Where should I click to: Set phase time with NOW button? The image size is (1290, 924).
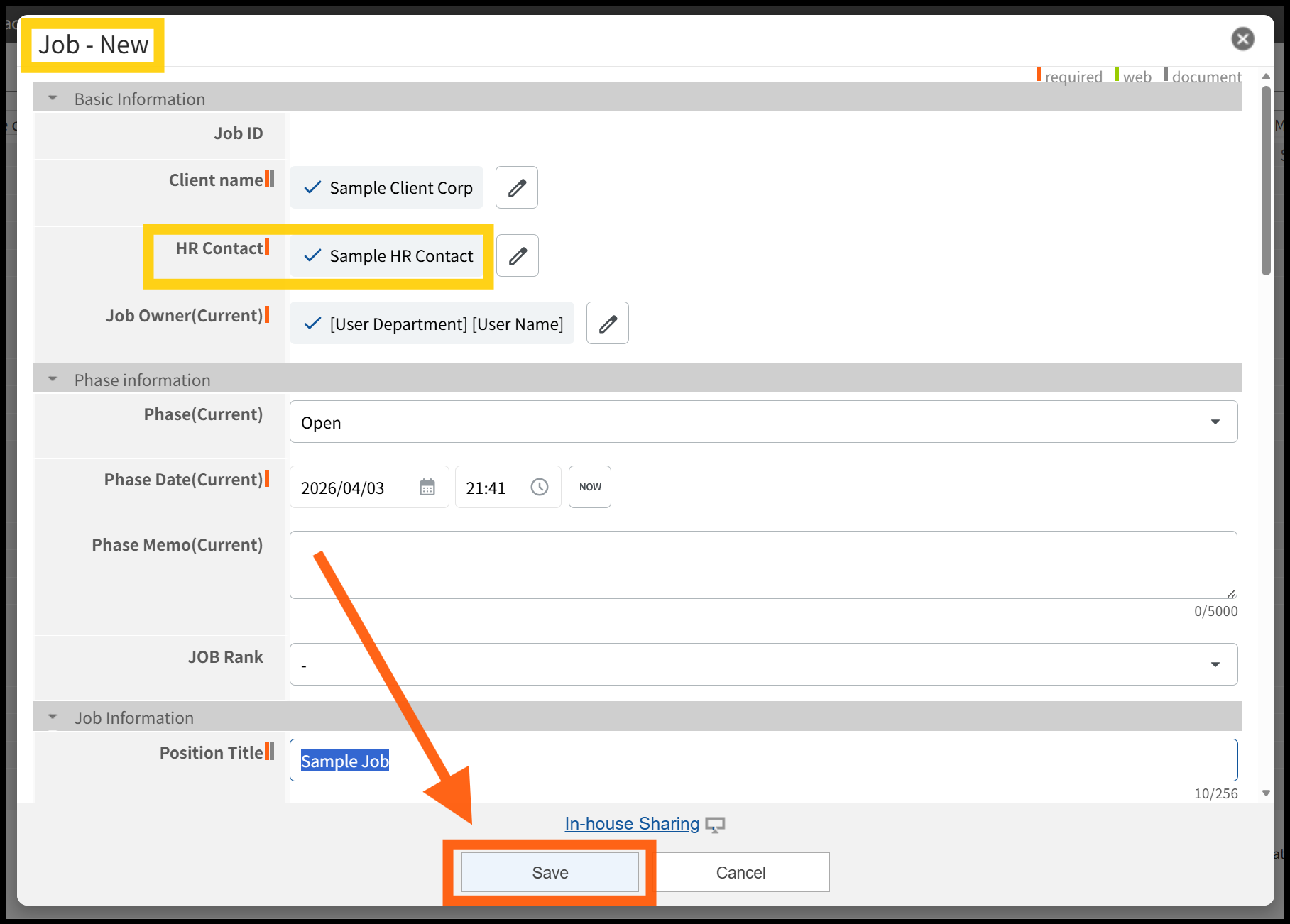(589, 487)
